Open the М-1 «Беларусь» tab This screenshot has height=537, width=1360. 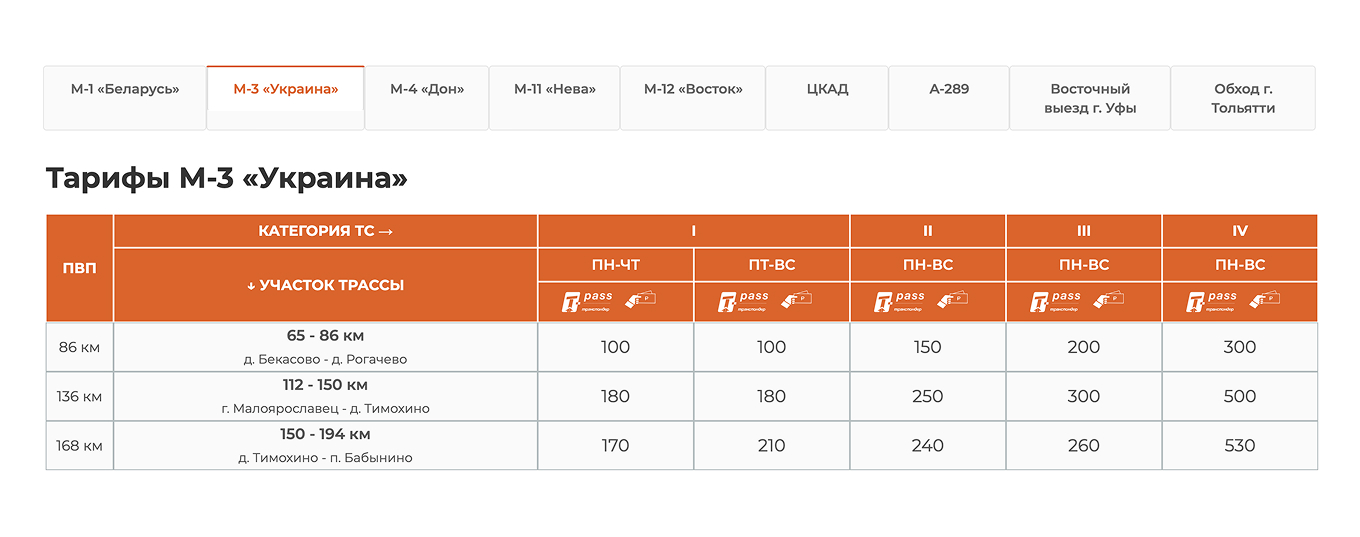125,89
